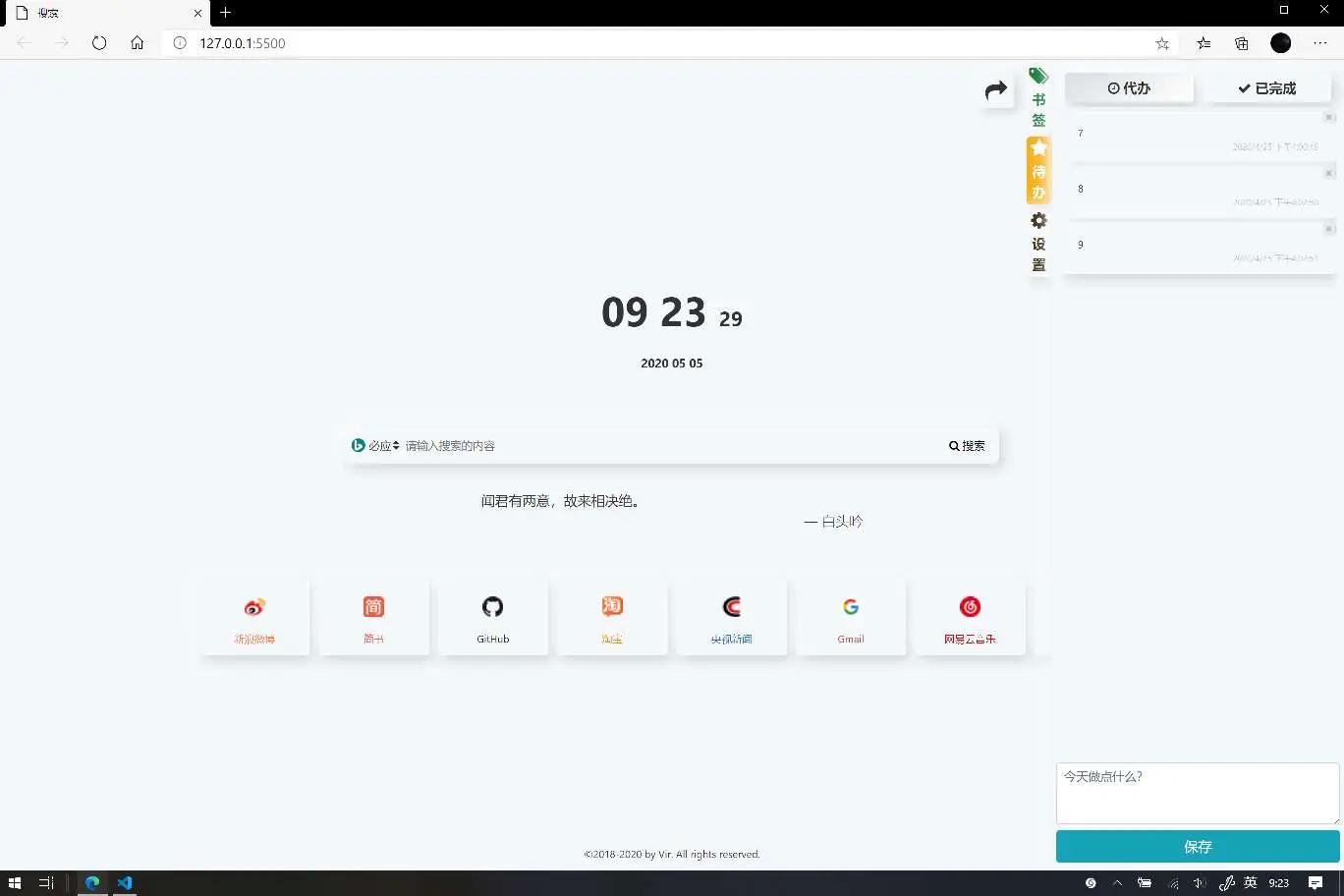The width and height of the screenshot is (1344, 896).
Task: Open the 淘宝 quick link
Action: coord(611,616)
